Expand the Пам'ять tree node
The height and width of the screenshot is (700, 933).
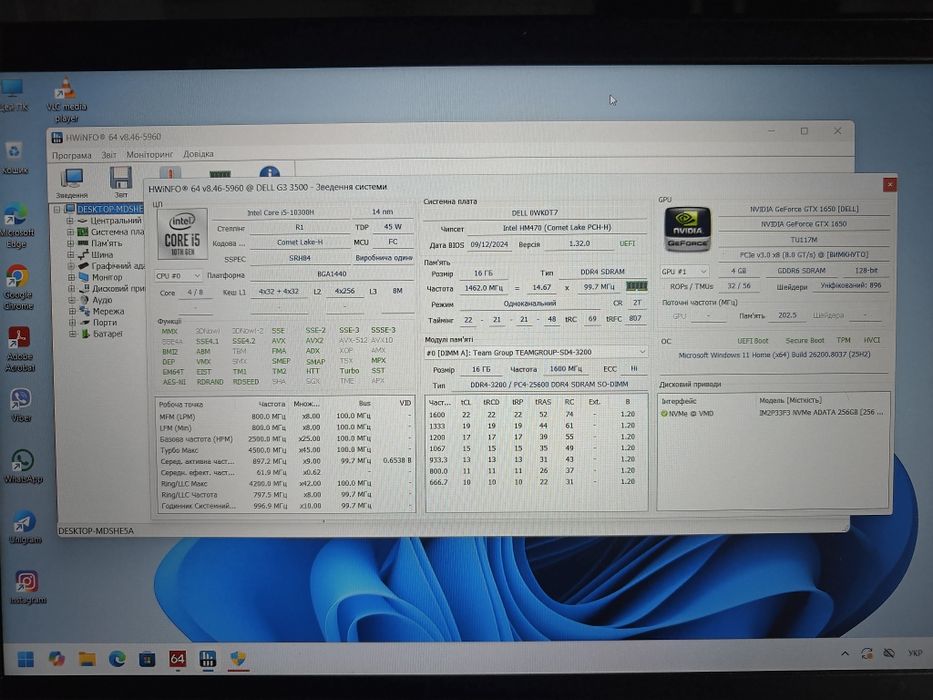click(x=70, y=243)
